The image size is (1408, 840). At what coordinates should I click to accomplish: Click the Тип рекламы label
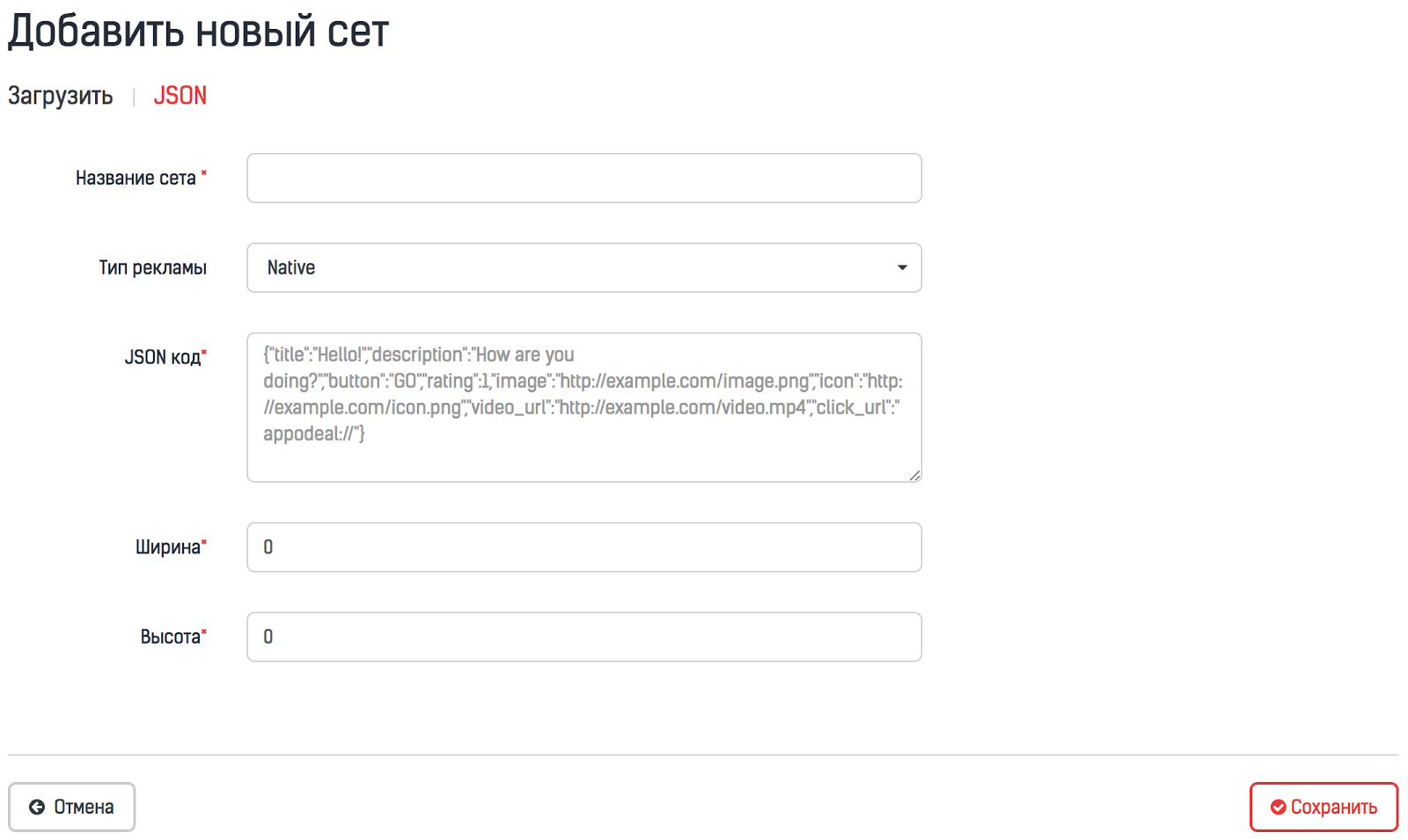click(x=152, y=268)
